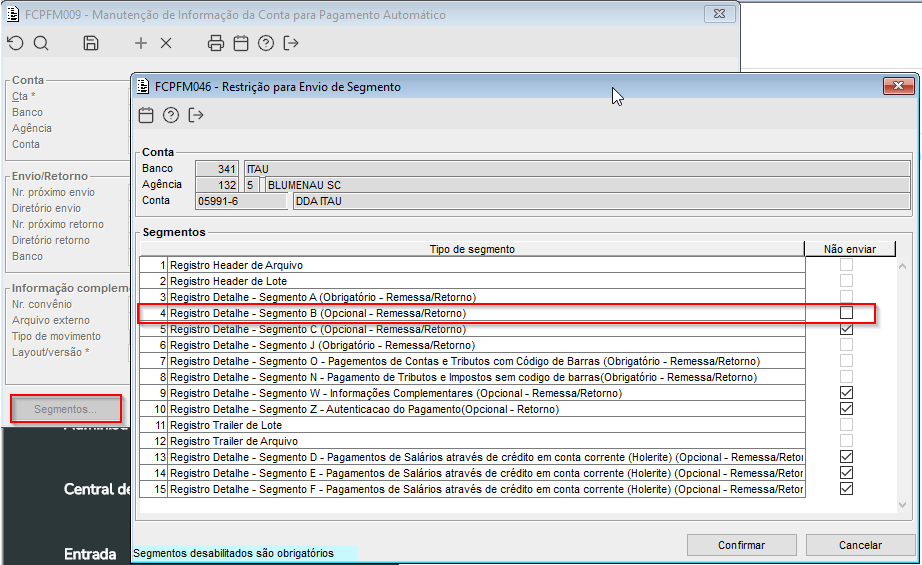Open calendar icon in FCPFM046 dialog

[146, 115]
